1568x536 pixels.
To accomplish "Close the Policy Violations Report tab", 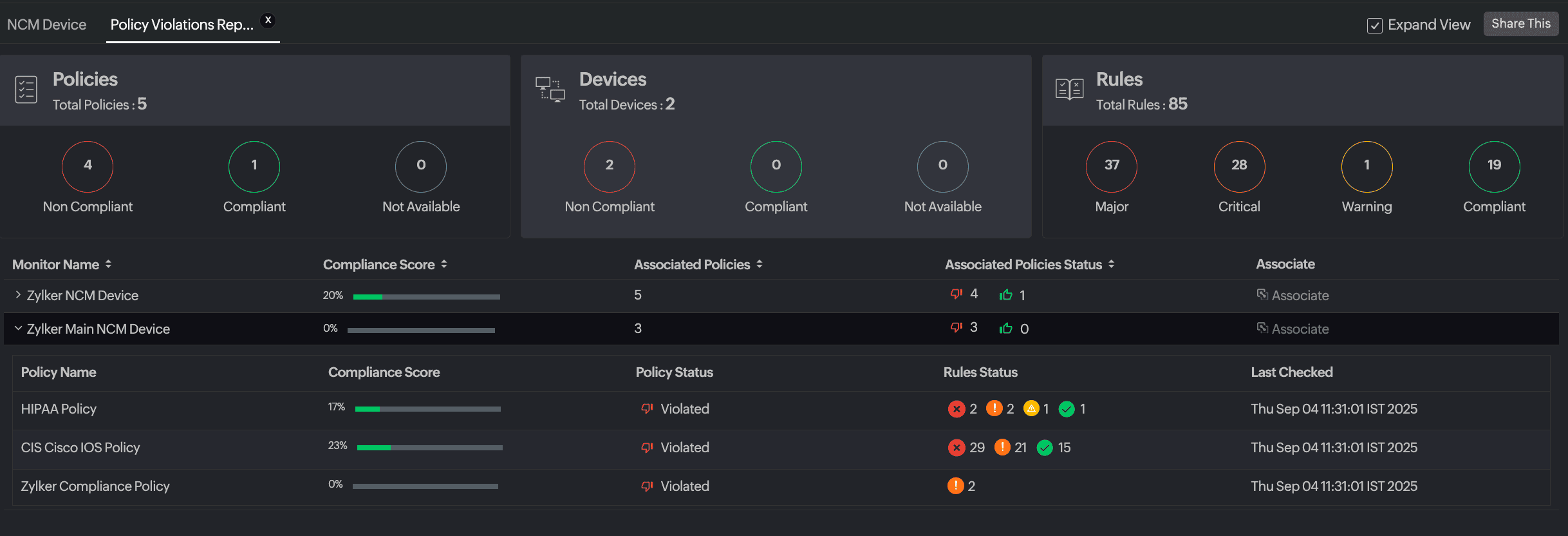I will [268, 20].
